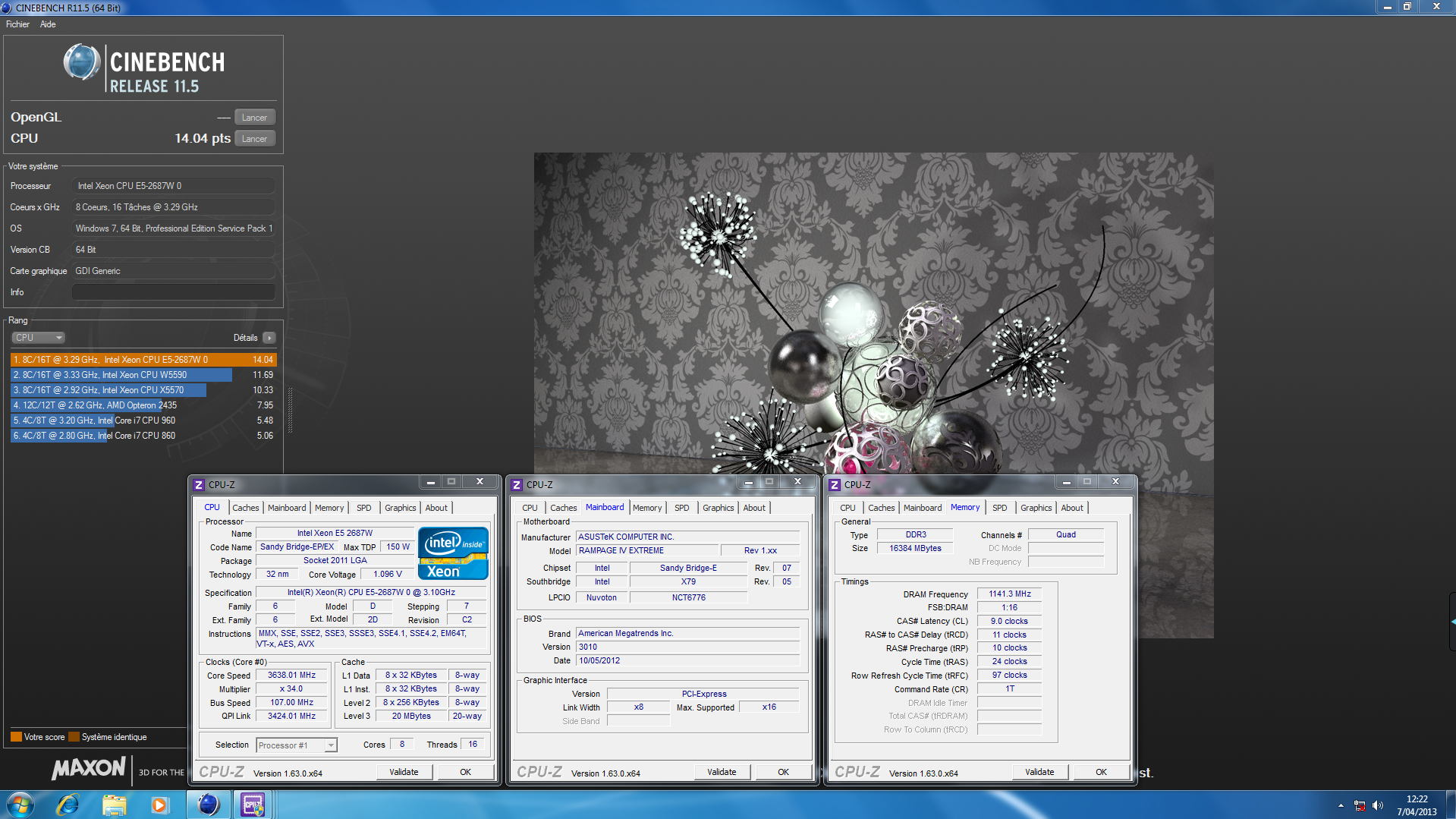Click the Cinebench logo sphere

(x=82, y=62)
